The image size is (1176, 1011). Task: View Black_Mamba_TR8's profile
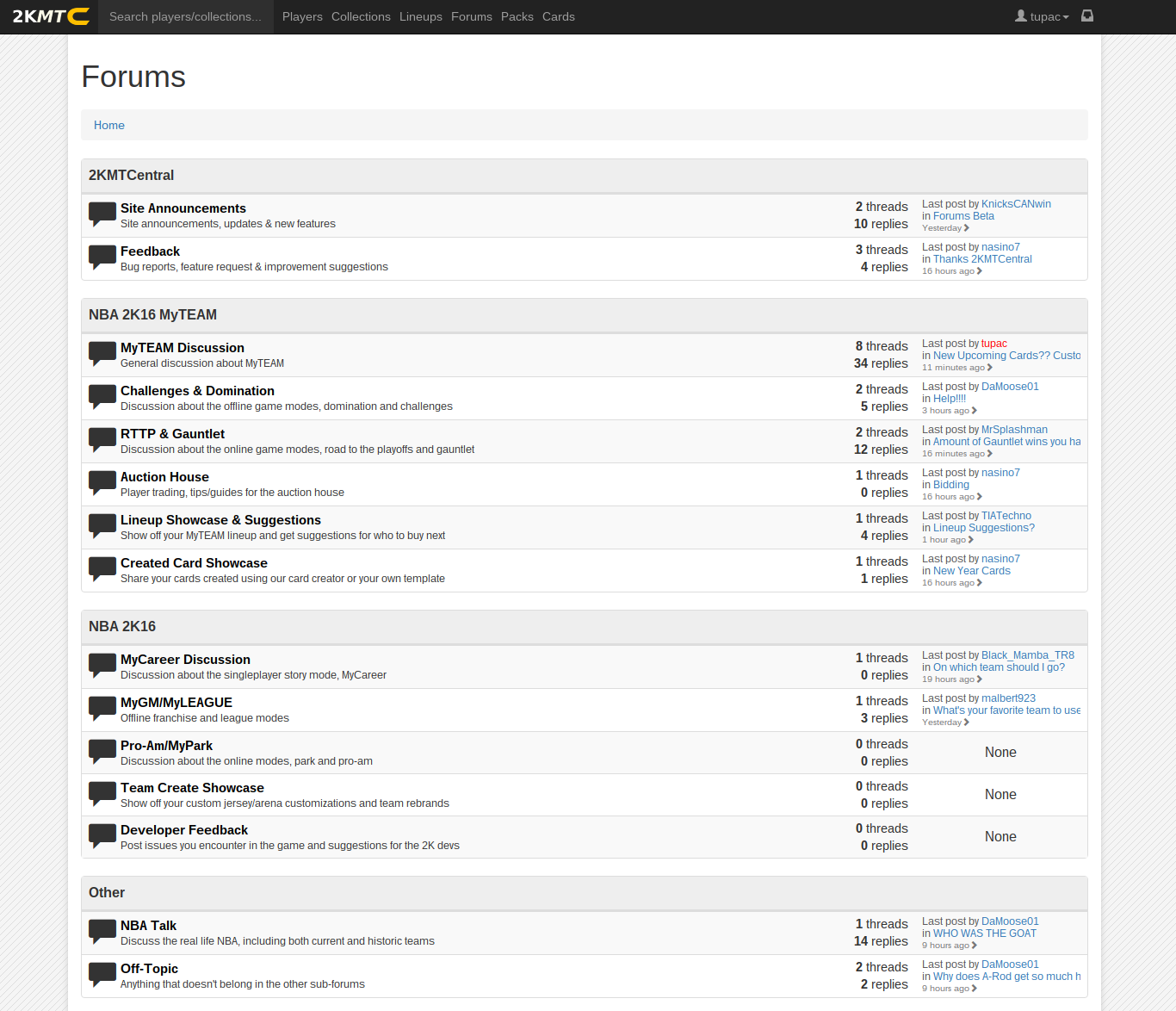pyautogui.click(x=1028, y=655)
